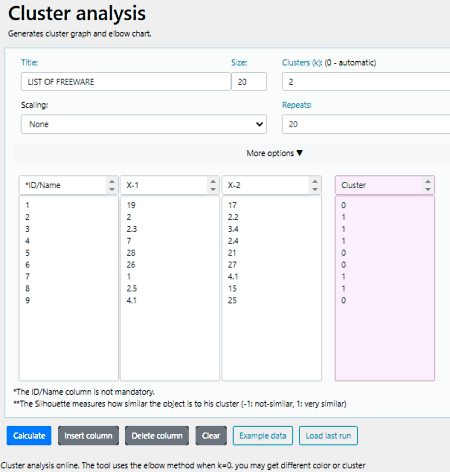This screenshot has height=472, width=450.
Task: Click down arrow in X-1 header spinner
Action: 213,189
